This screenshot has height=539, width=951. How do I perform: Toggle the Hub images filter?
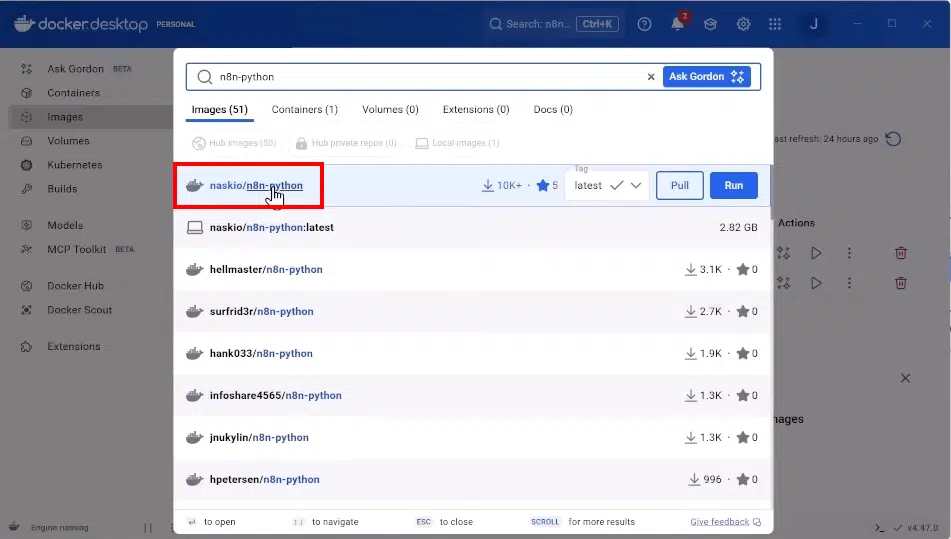point(234,143)
